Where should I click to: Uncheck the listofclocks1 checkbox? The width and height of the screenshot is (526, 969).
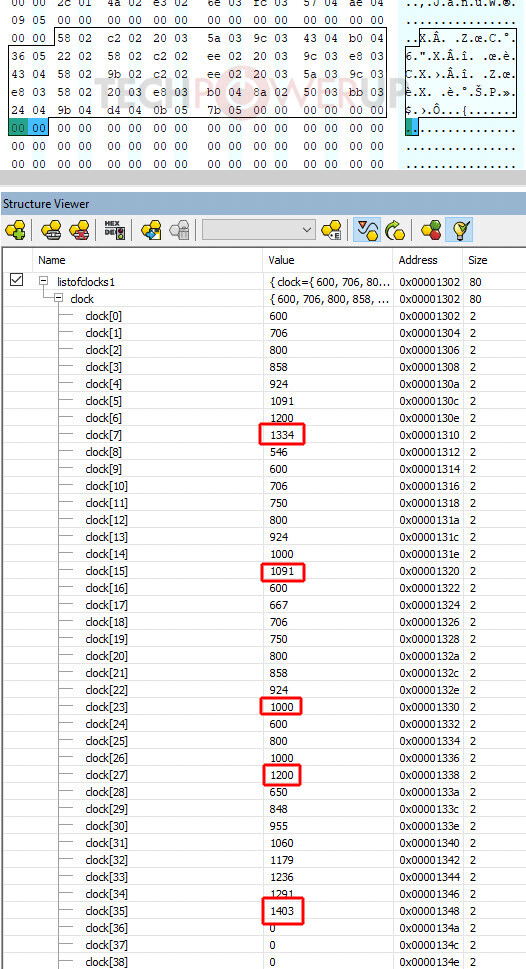click(x=17, y=281)
